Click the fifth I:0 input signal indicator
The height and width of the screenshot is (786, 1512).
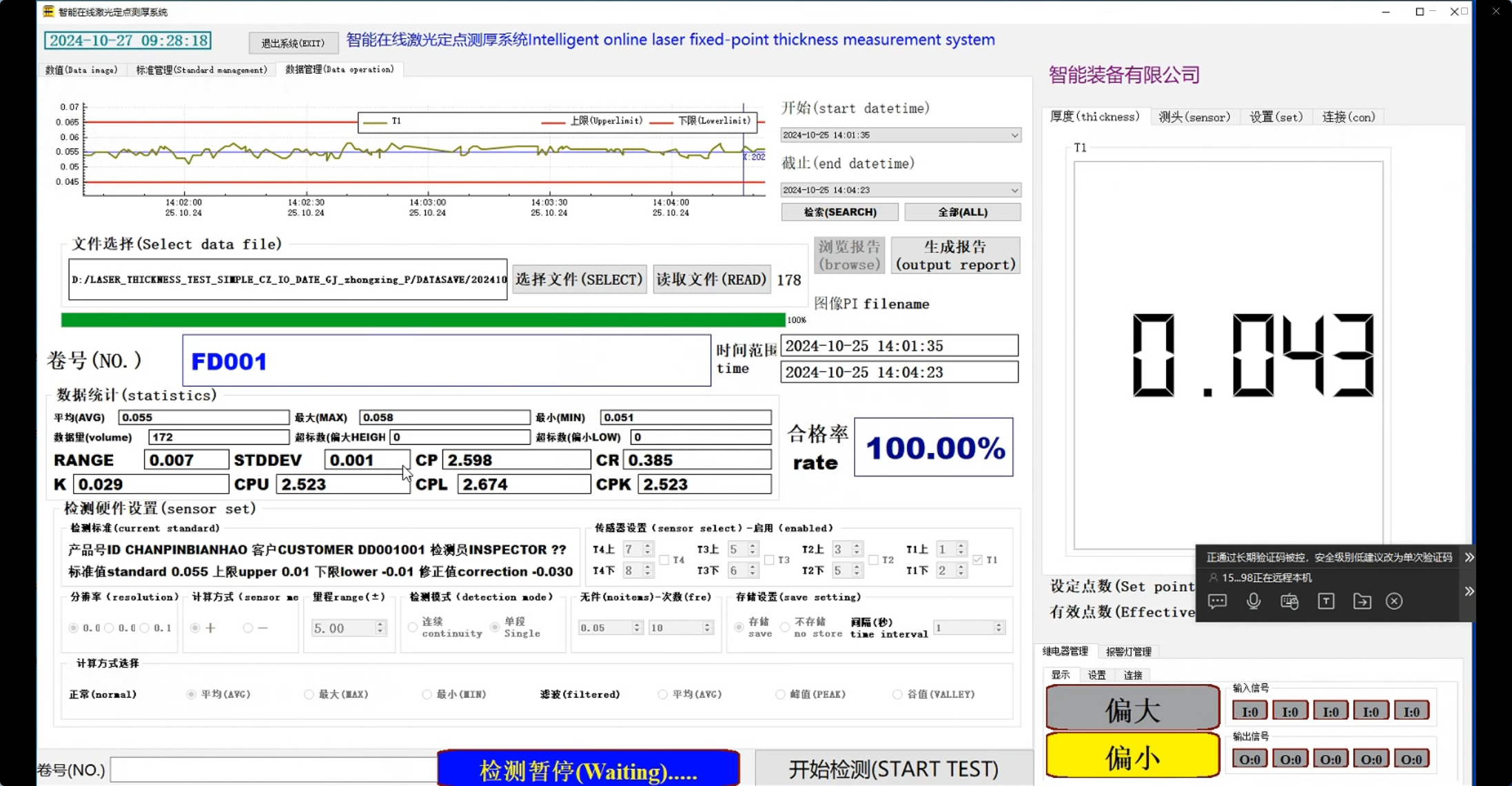(1411, 712)
